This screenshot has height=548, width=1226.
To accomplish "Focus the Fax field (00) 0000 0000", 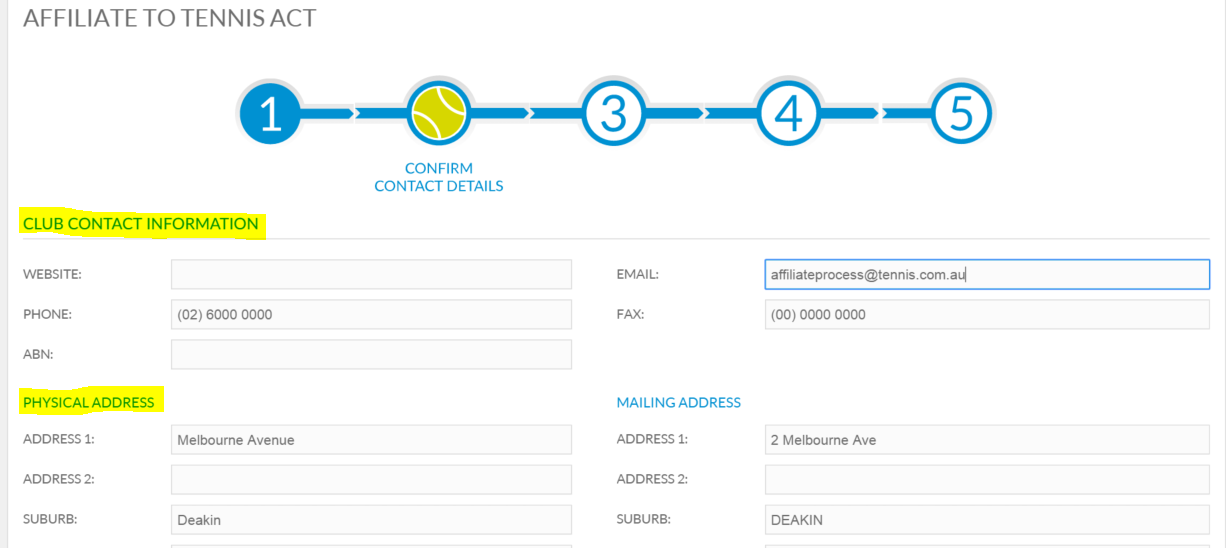I will (x=987, y=314).
